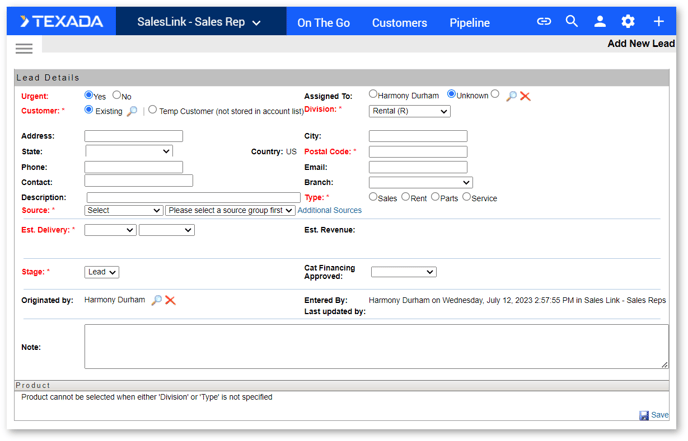The image size is (688, 441).
Task: Clear Assigned To with red X
Action: point(525,96)
